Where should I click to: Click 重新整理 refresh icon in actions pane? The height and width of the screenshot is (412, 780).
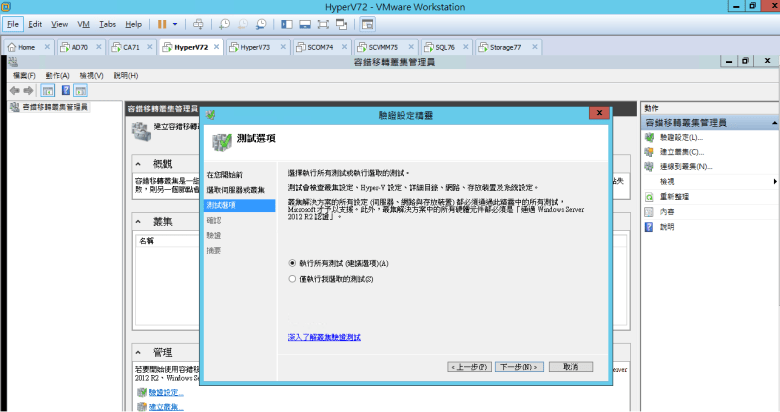point(649,197)
